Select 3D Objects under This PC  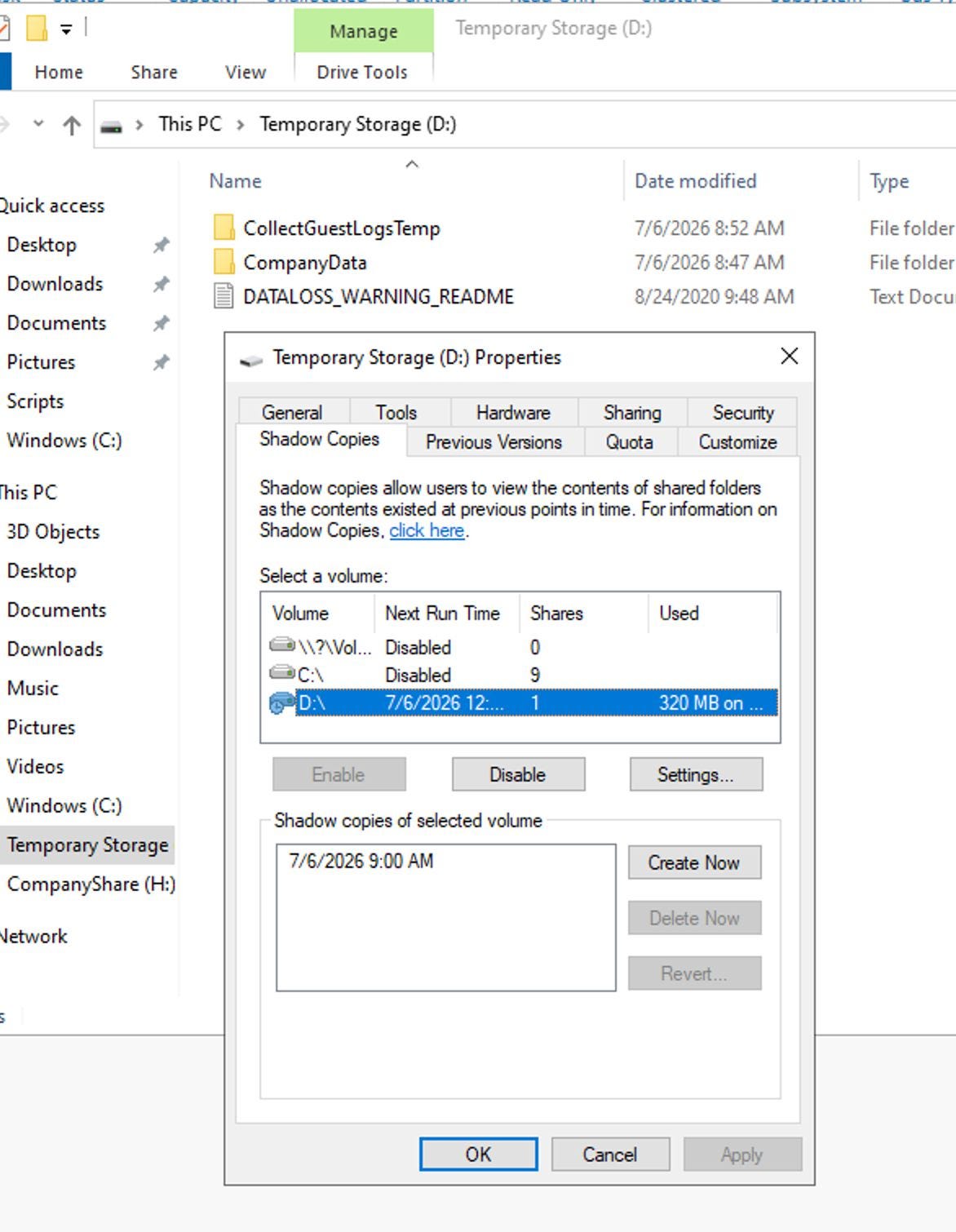[53, 532]
